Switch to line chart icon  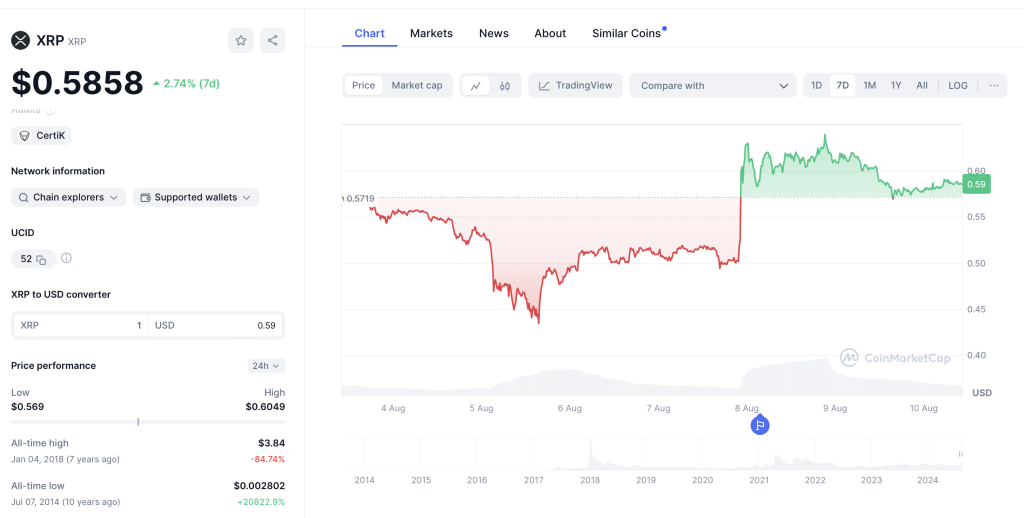click(476, 86)
